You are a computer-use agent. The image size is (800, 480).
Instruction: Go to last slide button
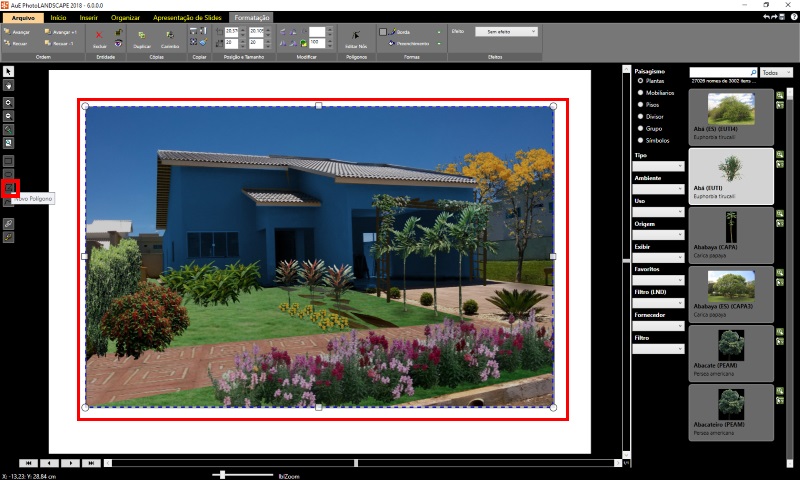click(91, 463)
